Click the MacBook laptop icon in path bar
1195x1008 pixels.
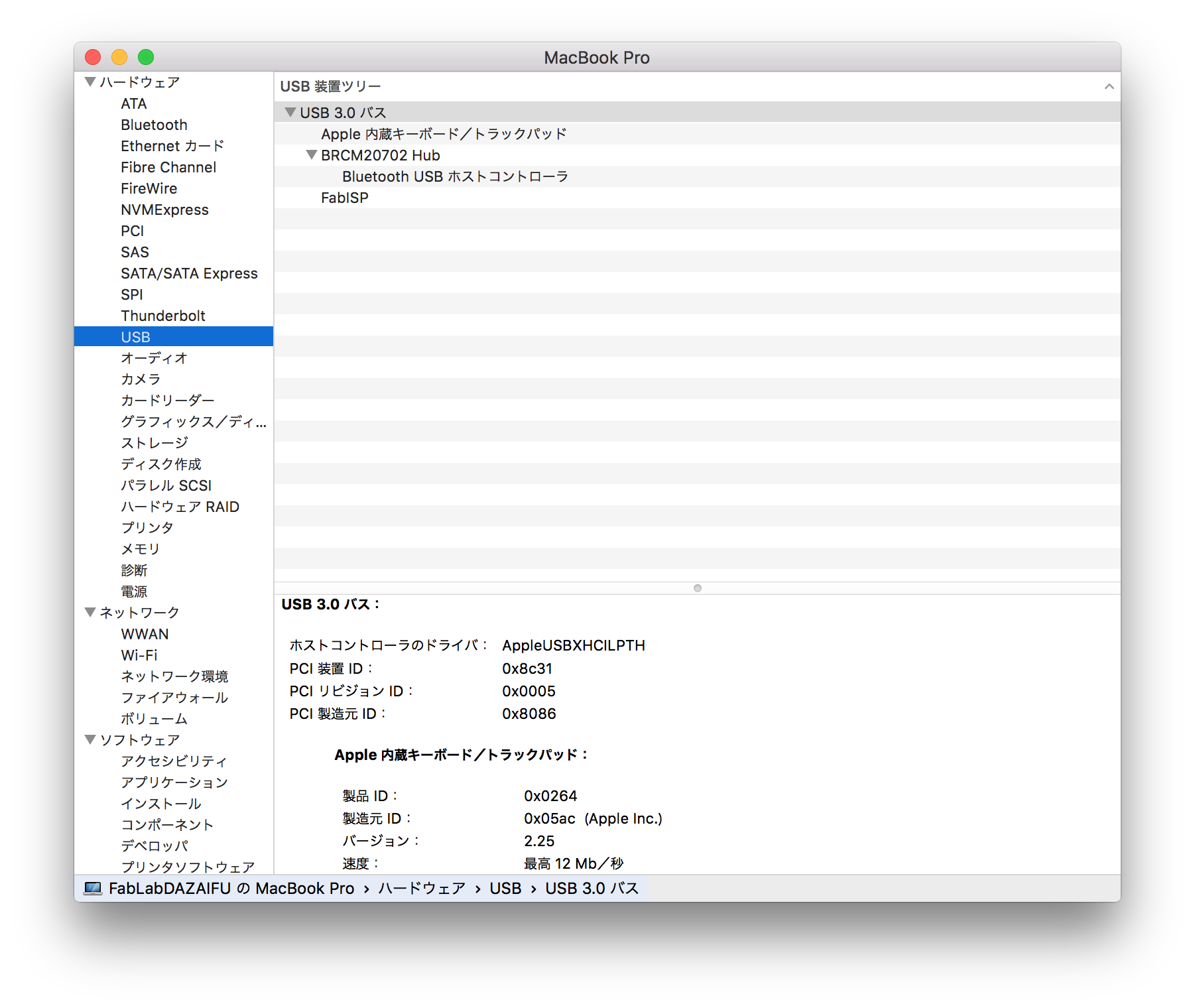(x=93, y=888)
